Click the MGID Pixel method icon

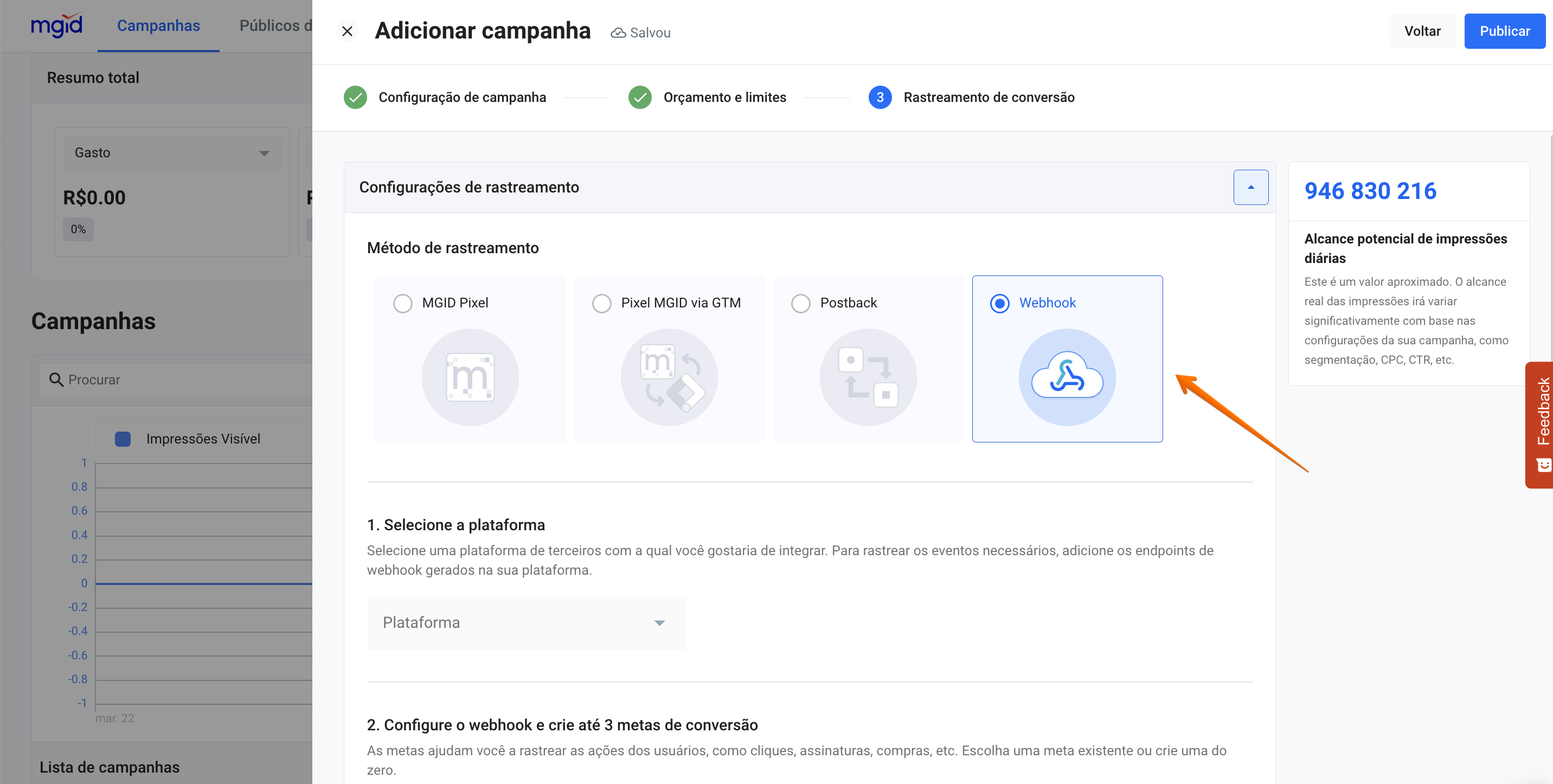470,377
